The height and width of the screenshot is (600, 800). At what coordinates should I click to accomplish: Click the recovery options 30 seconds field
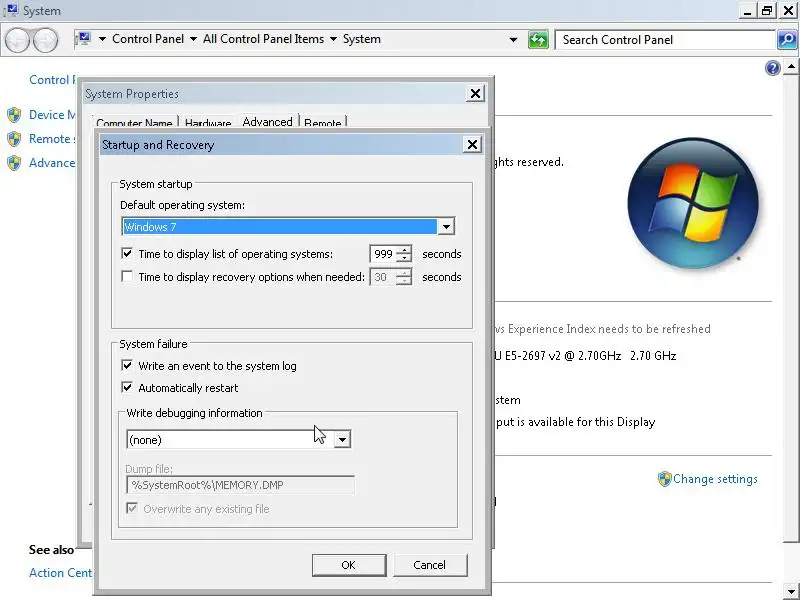tap(383, 277)
